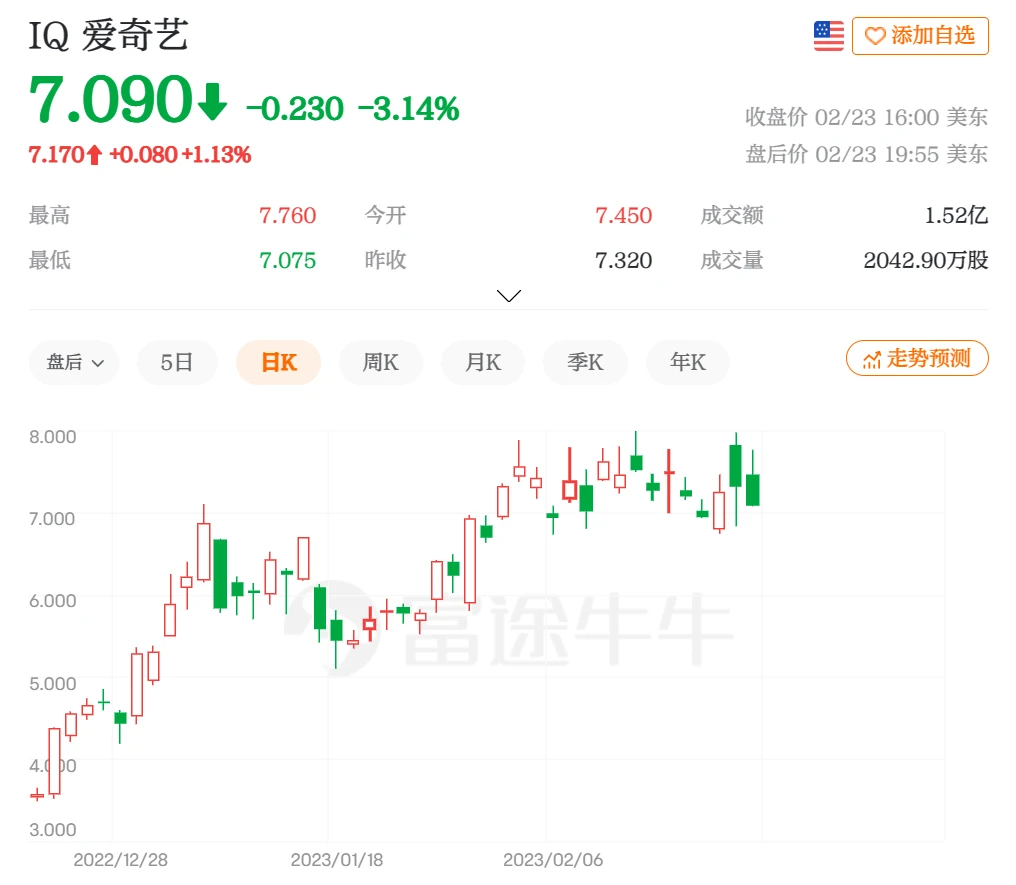
Task: Click the 收盘价 02/23 16:00 timestamp
Action: pyautogui.click(x=866, y=117)
